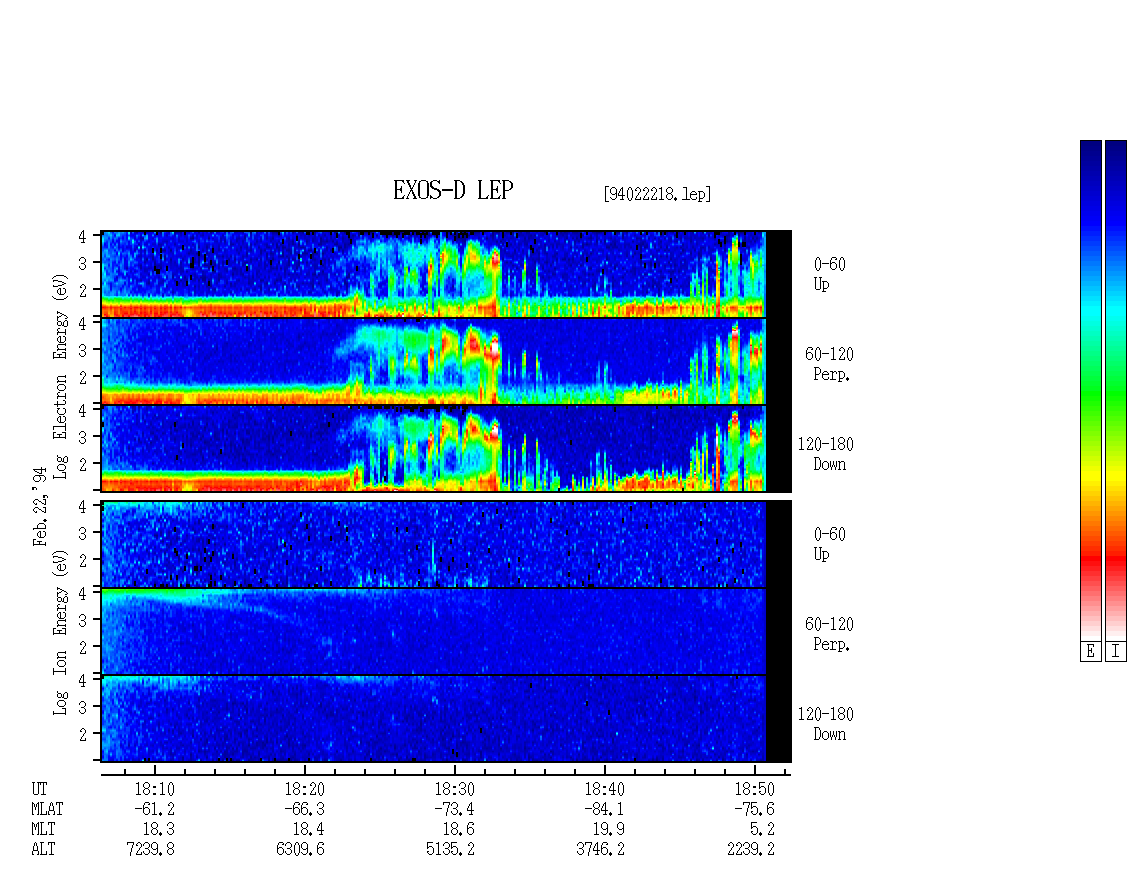Click the MLT value 18.6

(458, 830)
